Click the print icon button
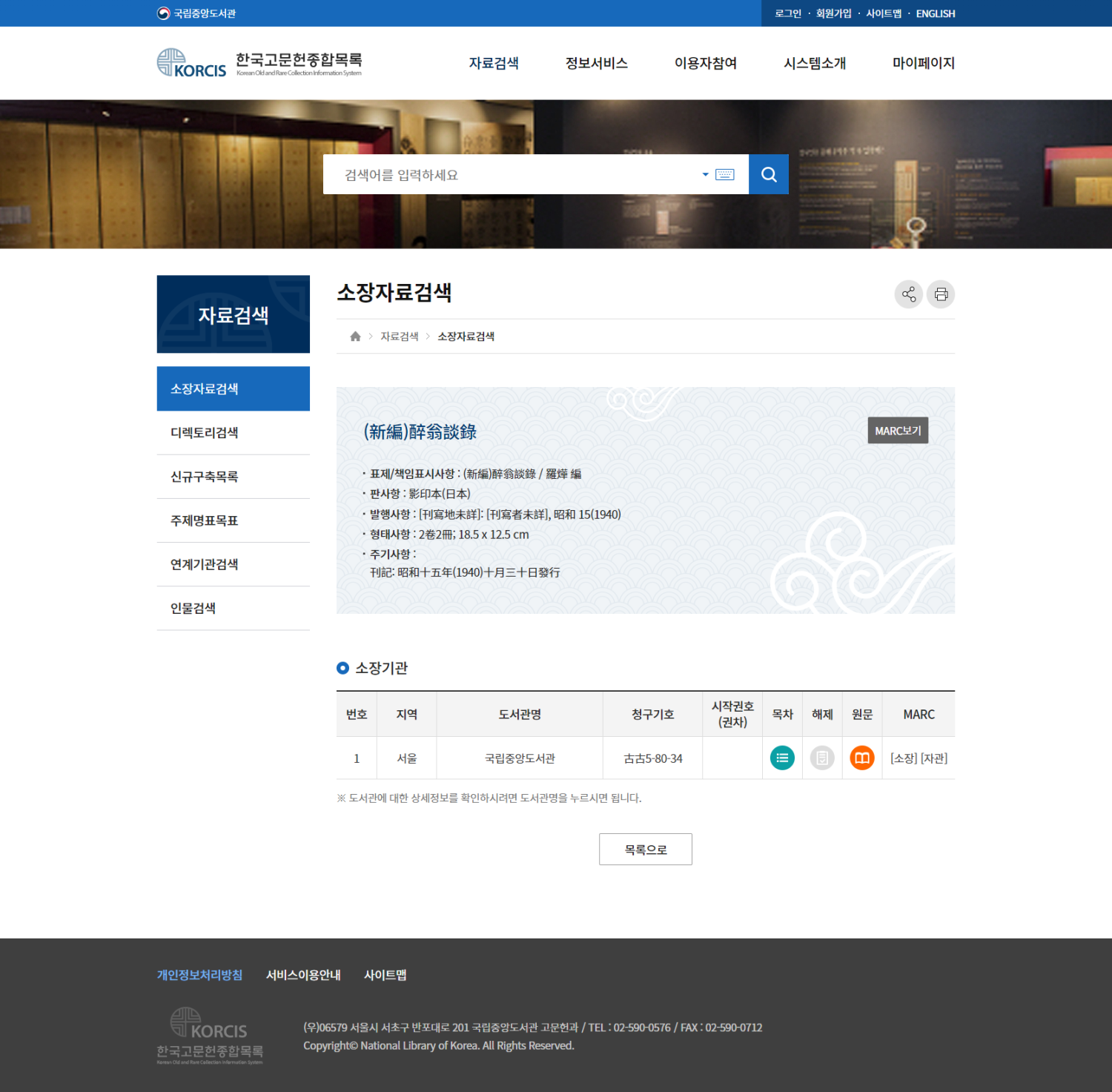Viewport: 1112px width, 1092px height. click(x=941, y=294)
